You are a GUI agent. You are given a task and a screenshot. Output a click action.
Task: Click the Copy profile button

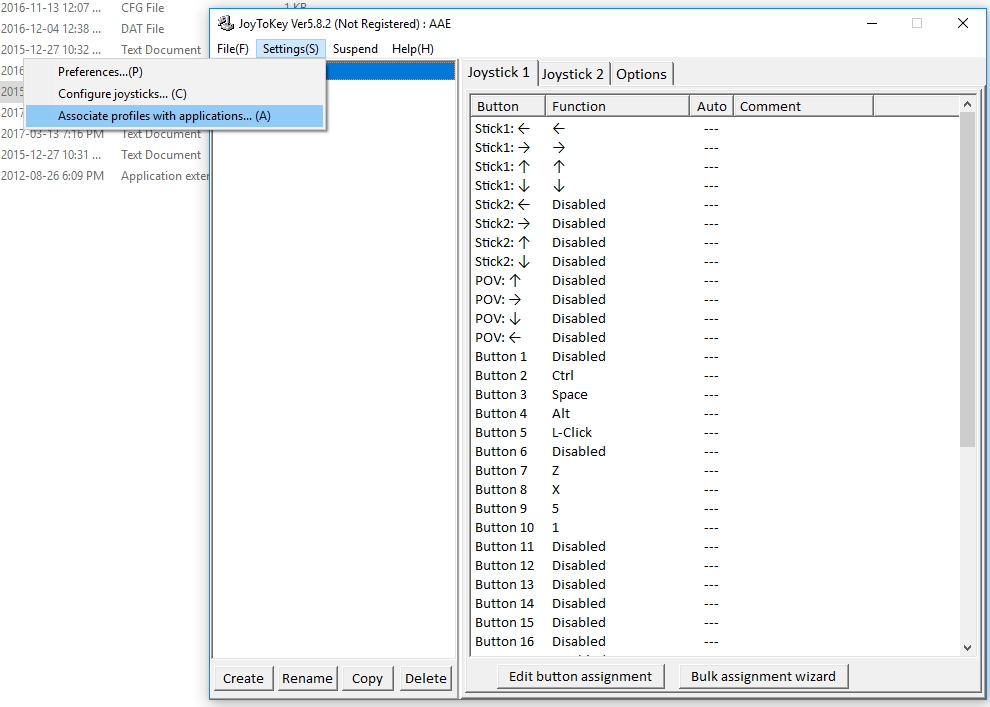(x=367, y=679)
